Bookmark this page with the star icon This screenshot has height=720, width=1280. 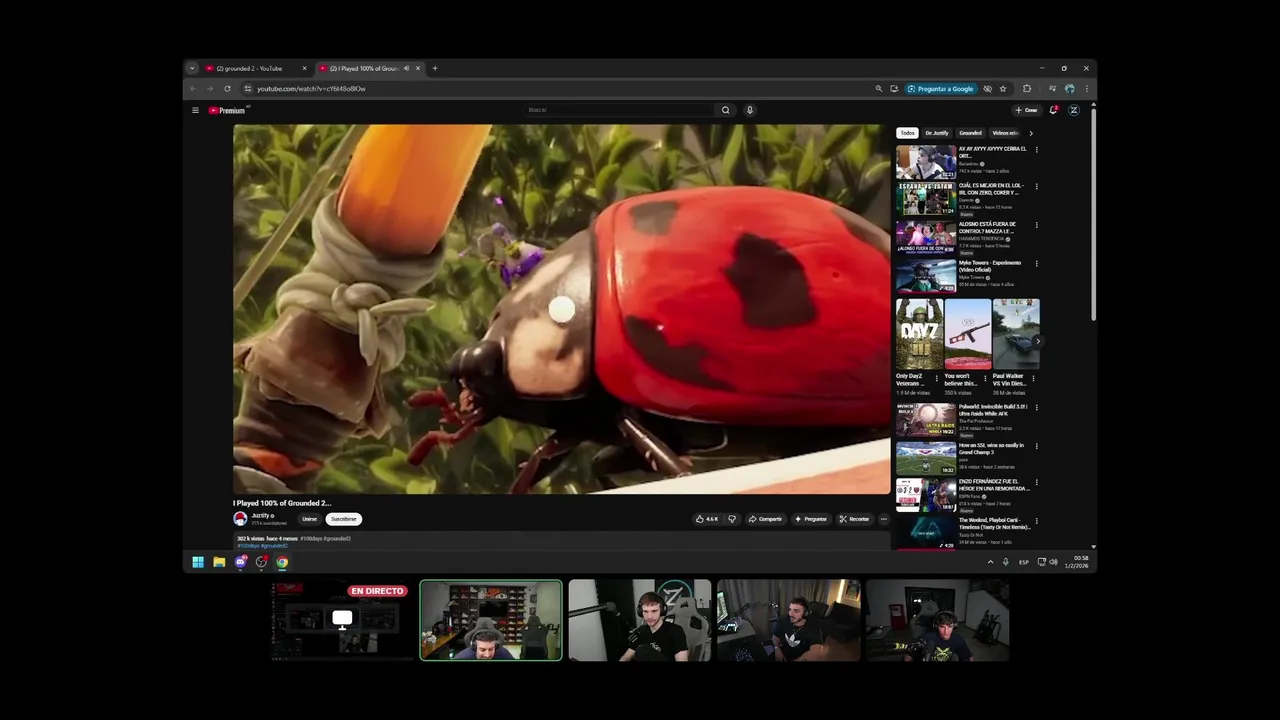[x=1003, y=88]
